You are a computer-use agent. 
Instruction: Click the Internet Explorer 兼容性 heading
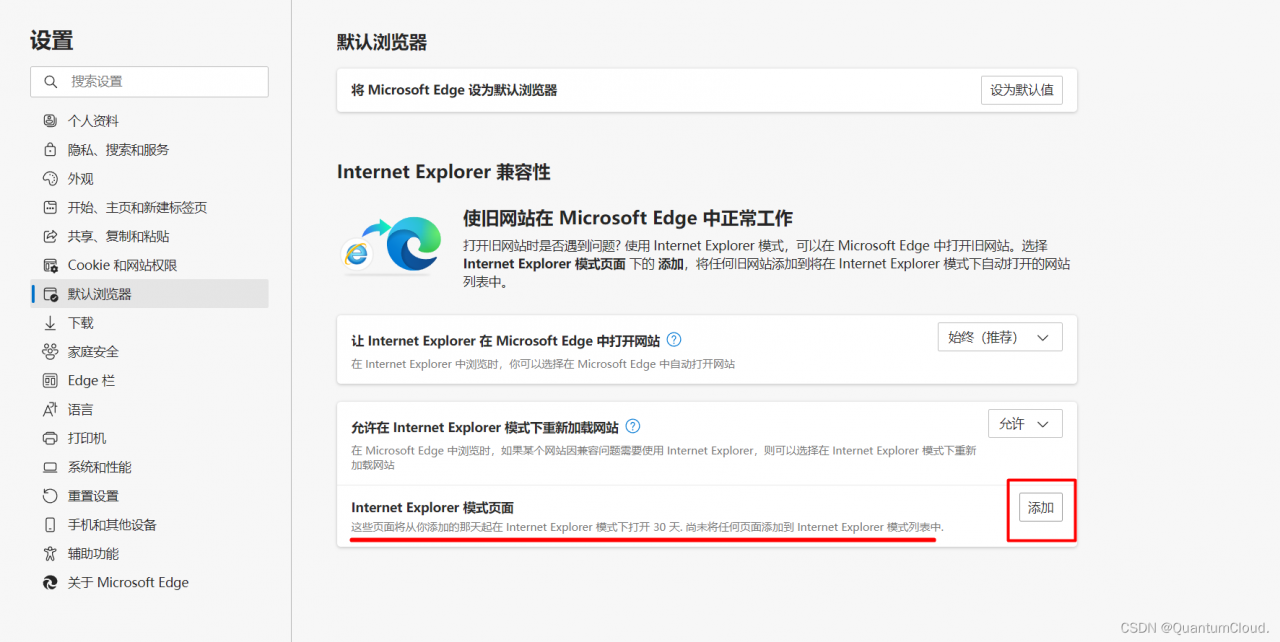coord(444,172)
